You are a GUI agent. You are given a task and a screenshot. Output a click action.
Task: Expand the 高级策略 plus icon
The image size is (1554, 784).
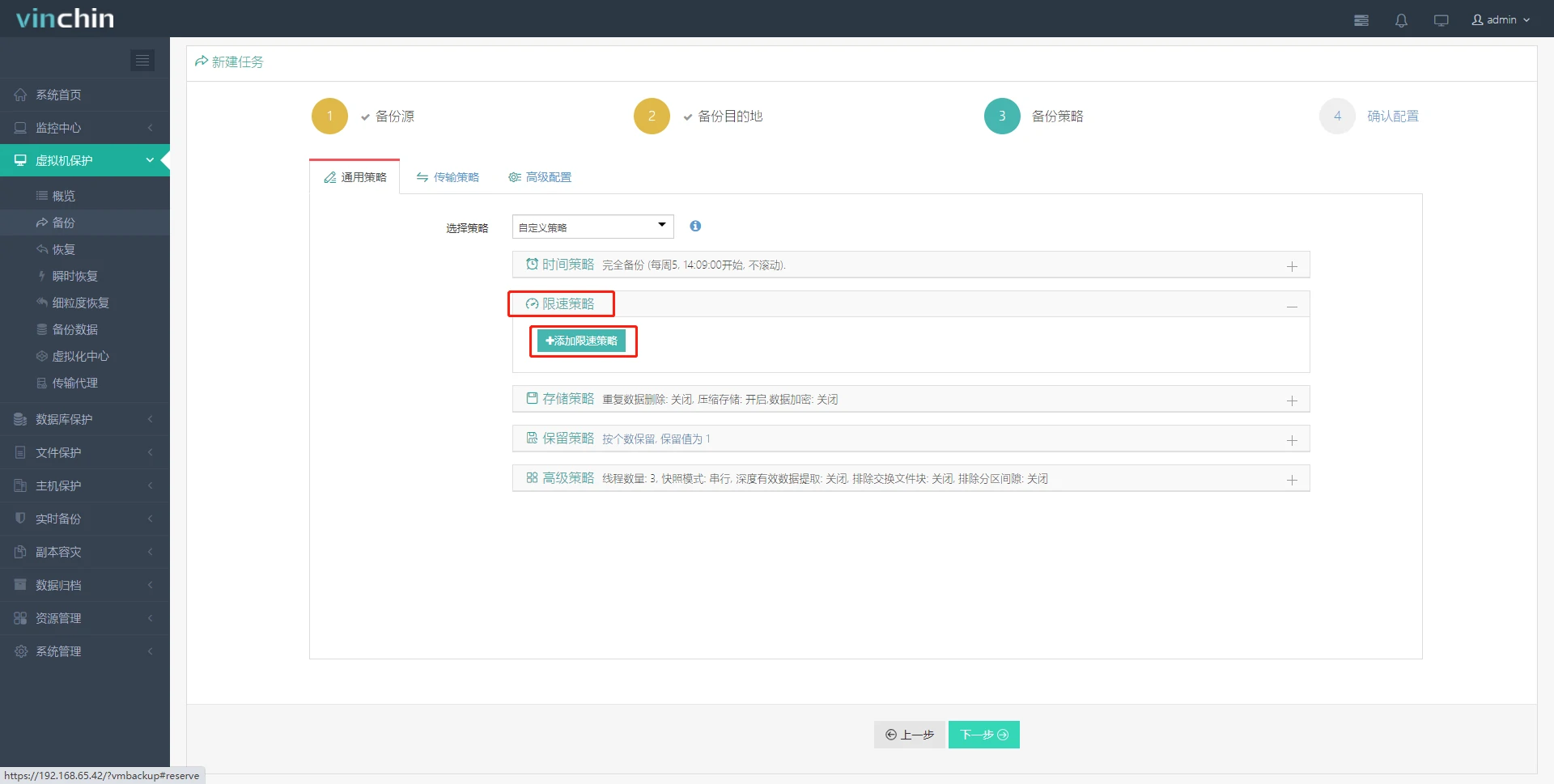coord(1292,479)
